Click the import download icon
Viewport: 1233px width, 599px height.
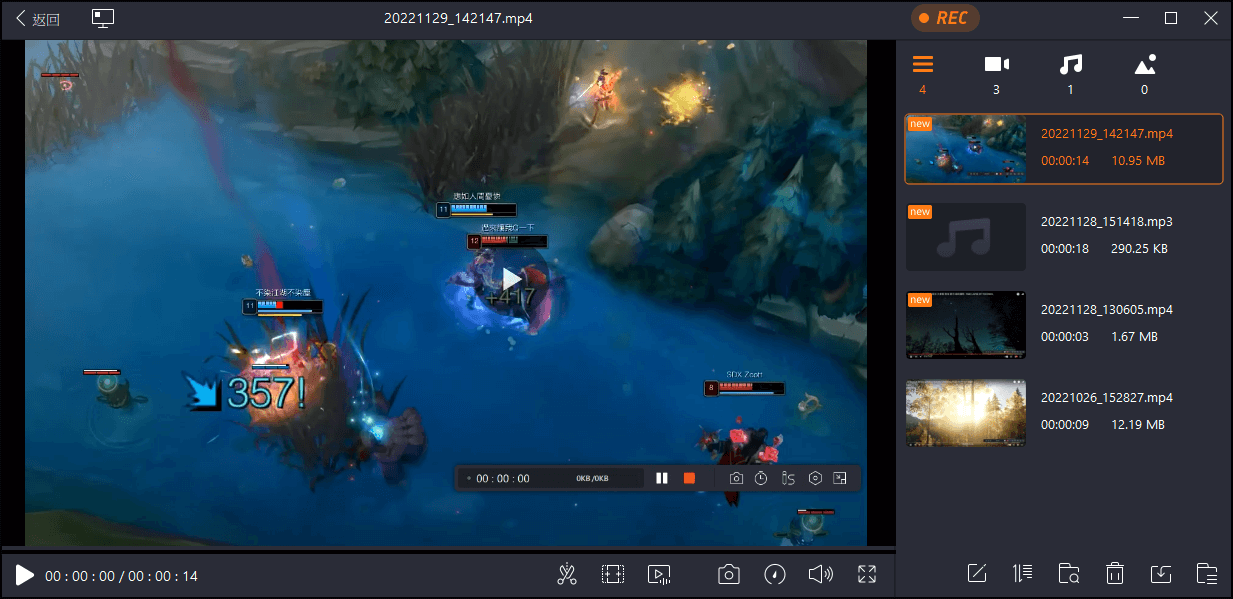coord(1161,573)
